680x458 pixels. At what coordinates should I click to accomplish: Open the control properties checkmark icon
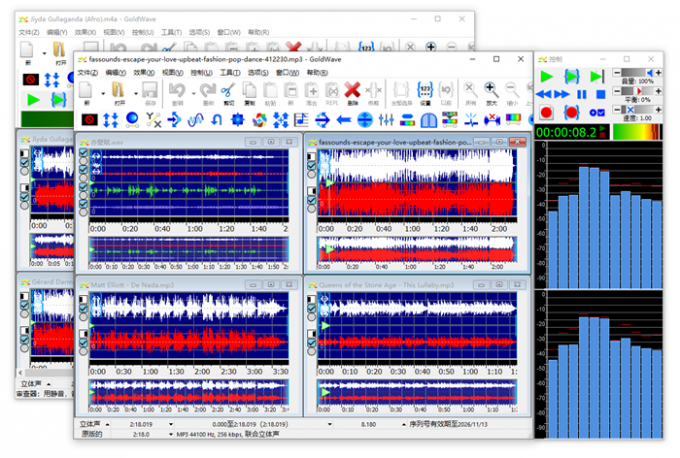tap(597, 113)
